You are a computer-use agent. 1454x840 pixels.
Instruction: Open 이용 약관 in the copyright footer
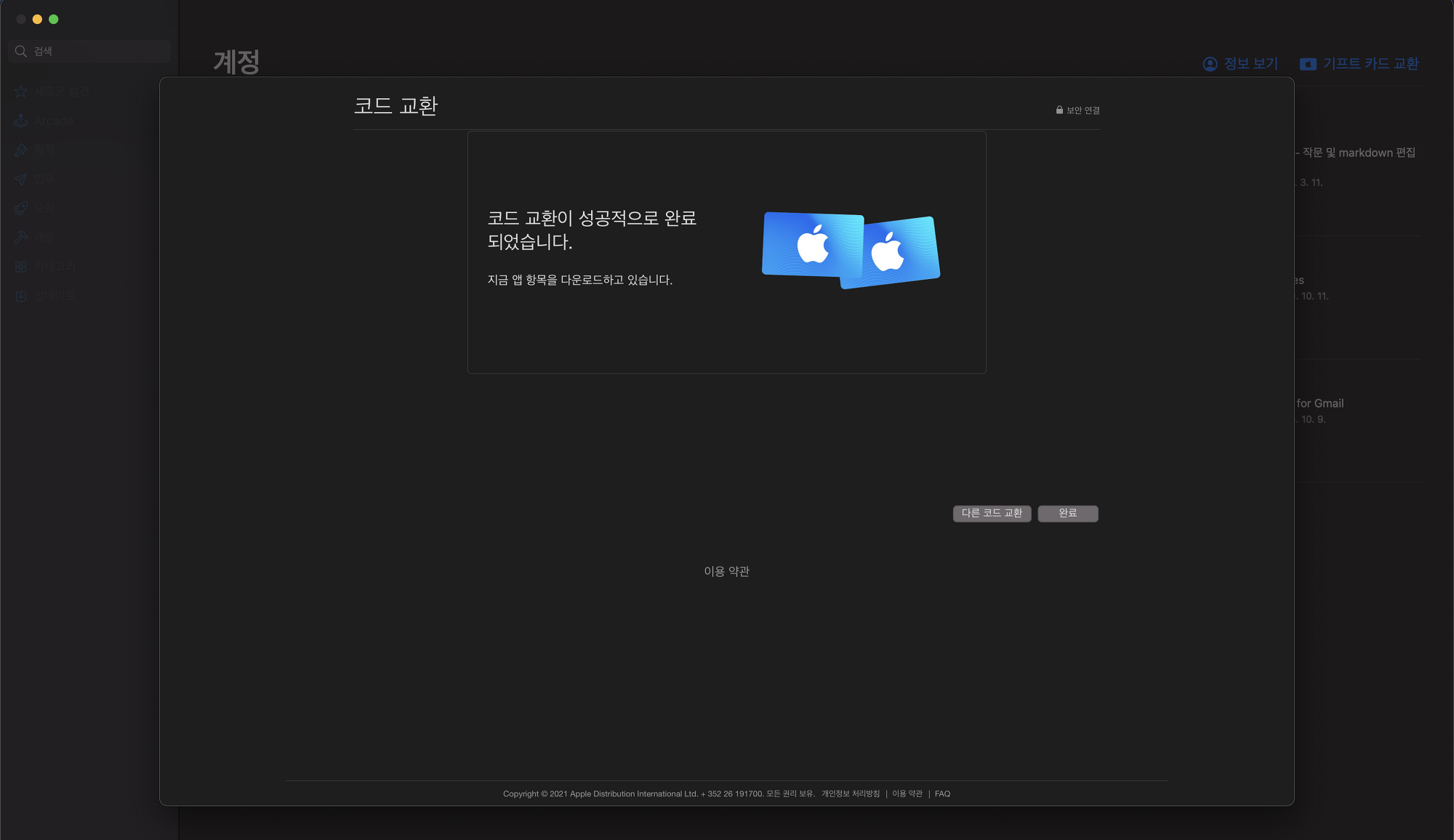(907, 793)
